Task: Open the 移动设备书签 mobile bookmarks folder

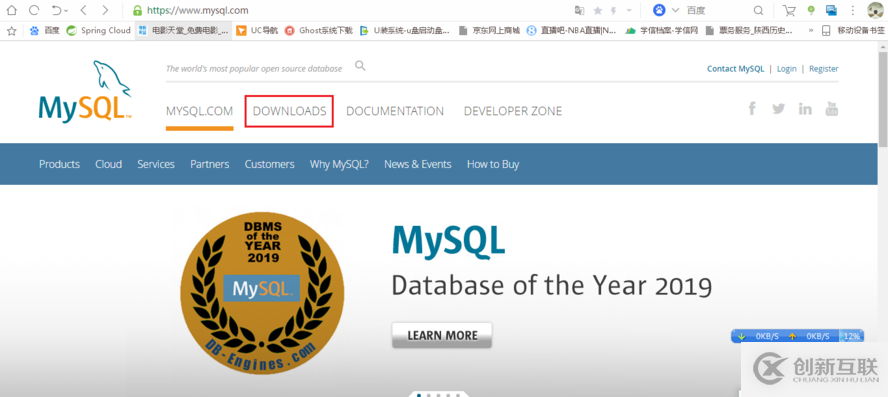Action: 853,31
